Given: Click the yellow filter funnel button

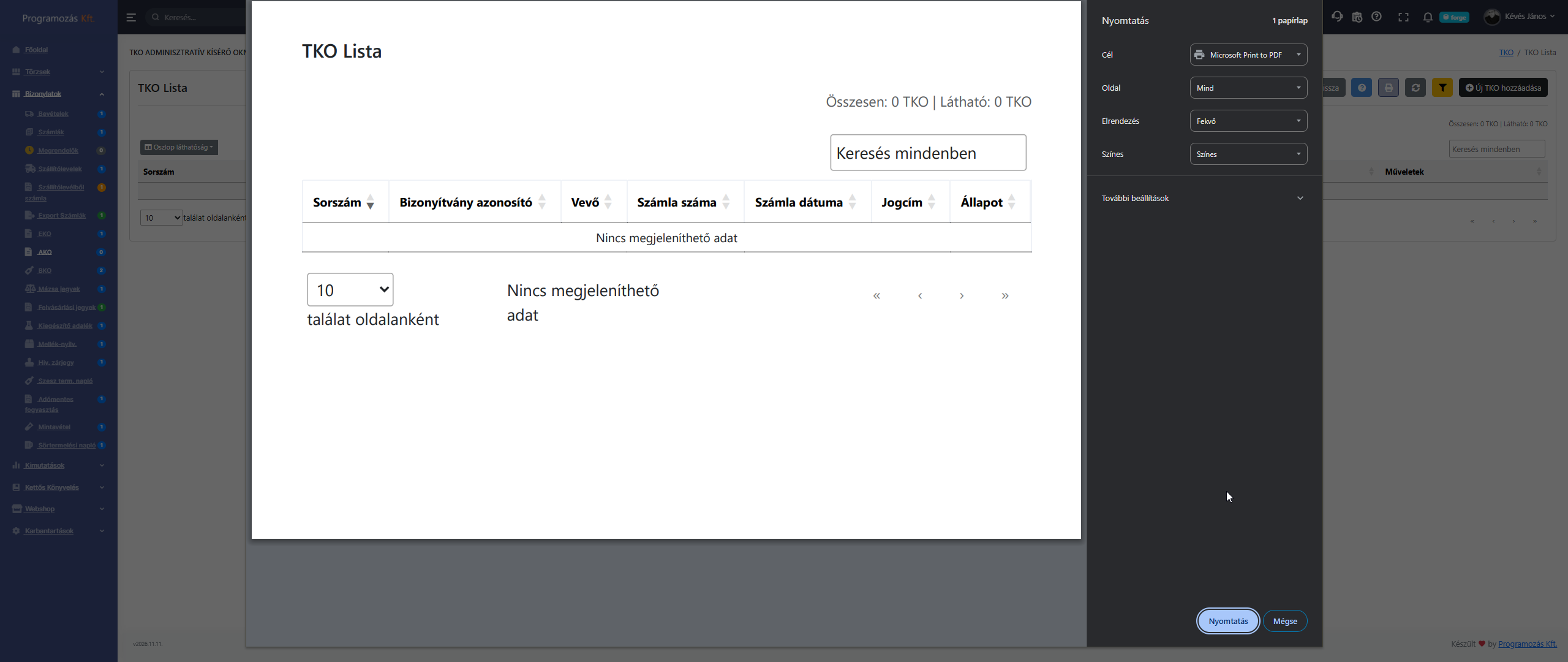Looking at the screenshot, I should point(1442,88).
